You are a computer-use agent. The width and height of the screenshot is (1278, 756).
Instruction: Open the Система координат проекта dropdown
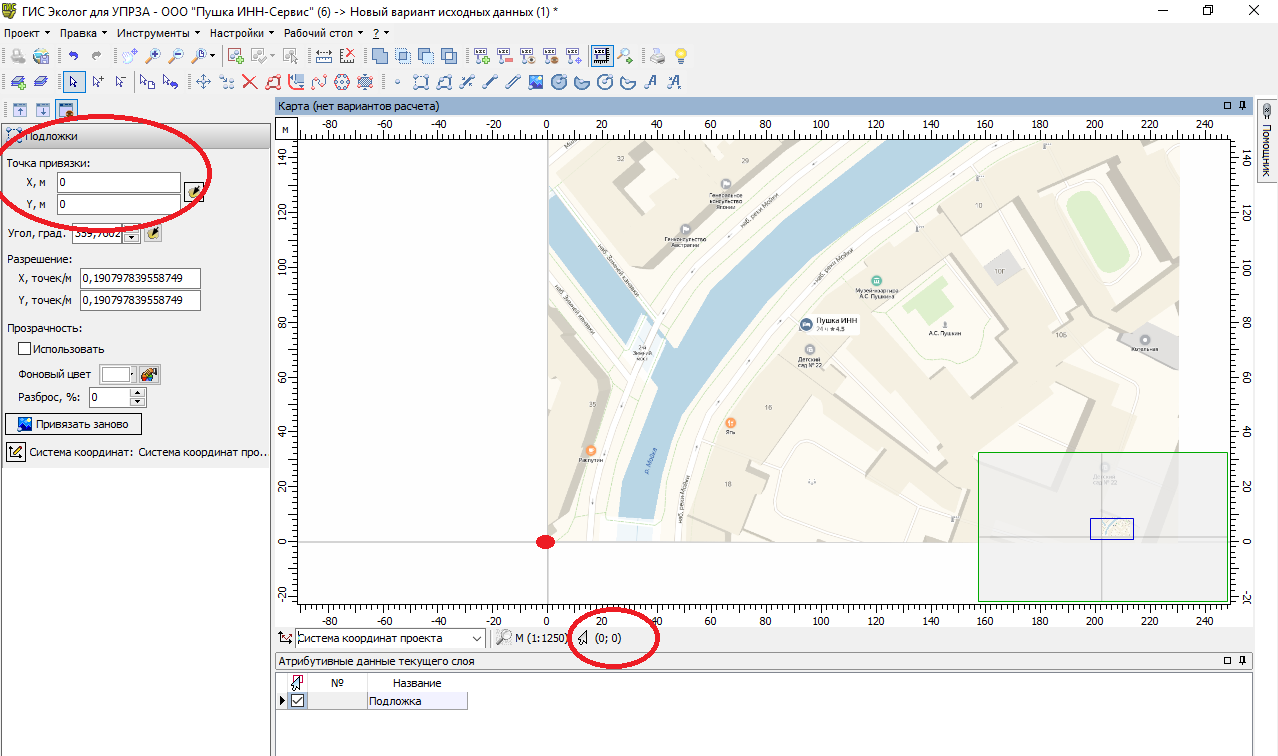point(476,638)
